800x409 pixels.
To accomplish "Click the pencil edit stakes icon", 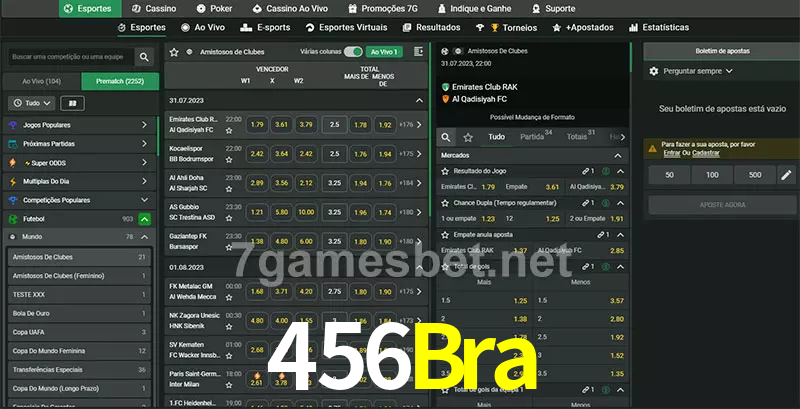I will [x=786, y=175].
